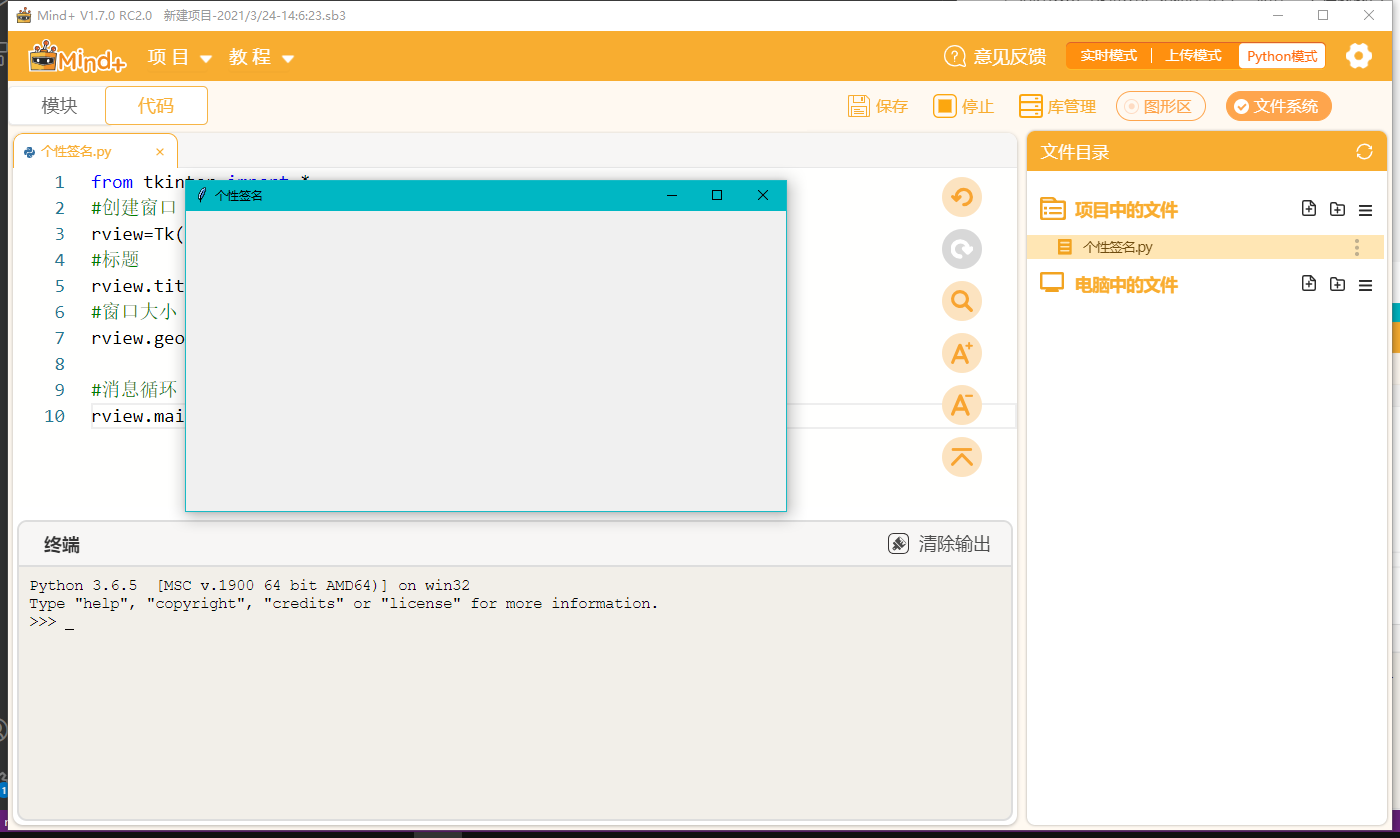Open 库管理 library manager
Viewport: 1400px width, 838px height.
pos(1058,106)
